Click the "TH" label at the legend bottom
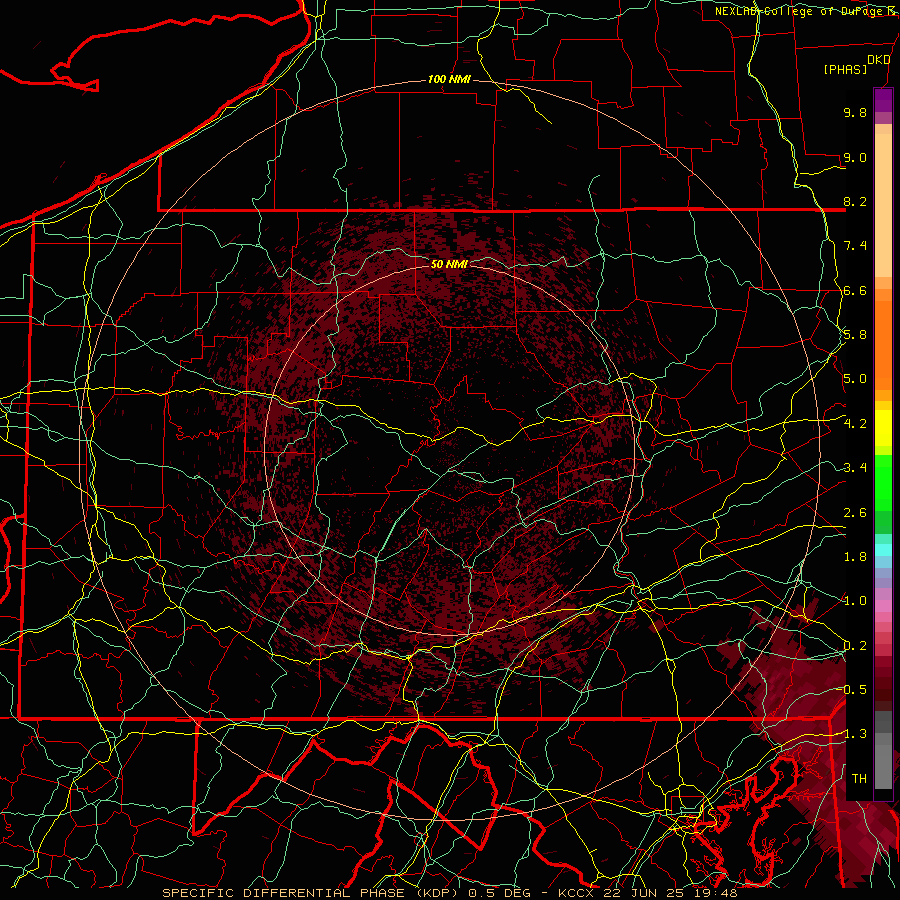900x900 pixels. [859, 779]
